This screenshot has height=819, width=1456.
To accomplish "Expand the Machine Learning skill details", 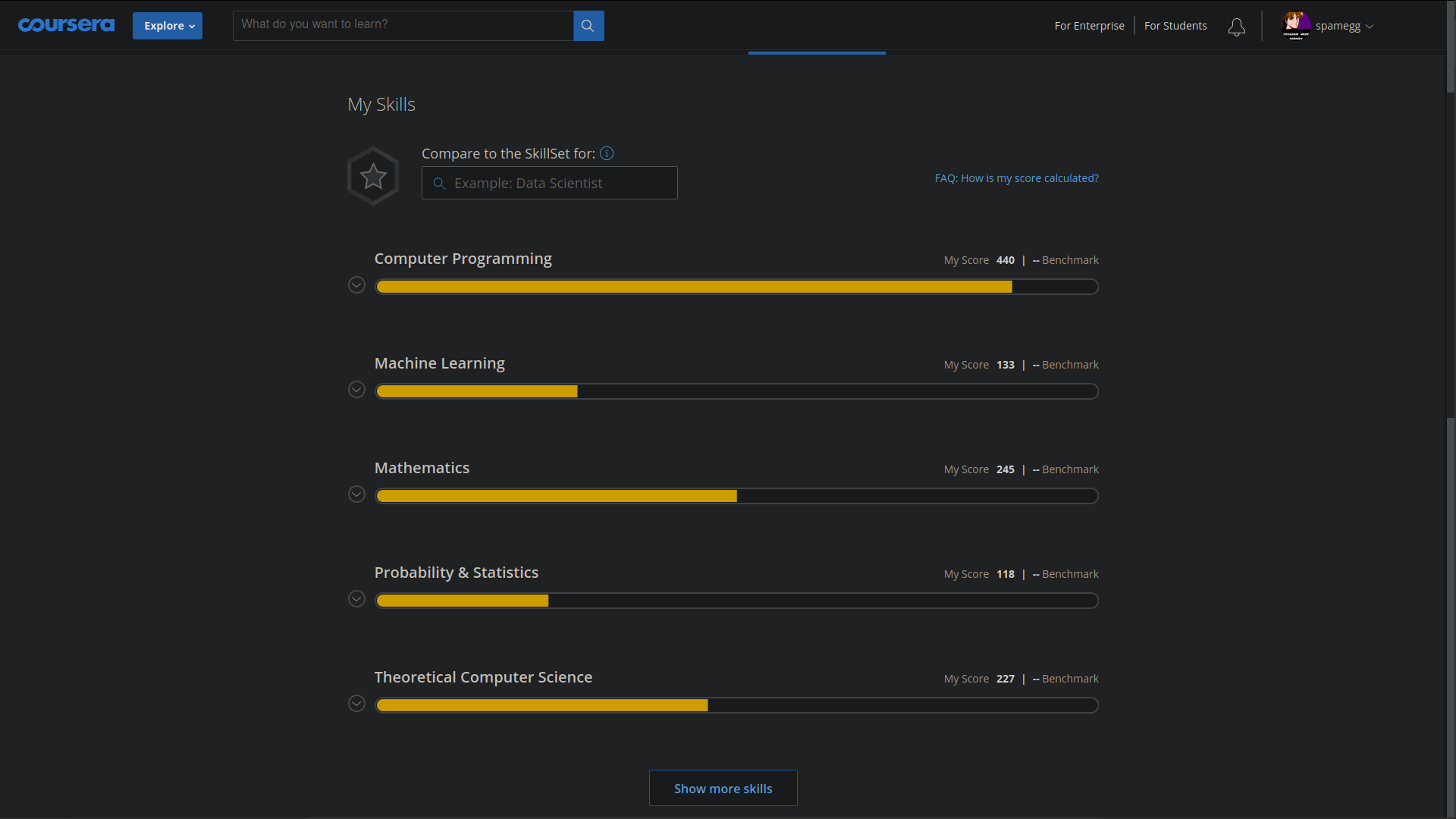I will 356,390.
